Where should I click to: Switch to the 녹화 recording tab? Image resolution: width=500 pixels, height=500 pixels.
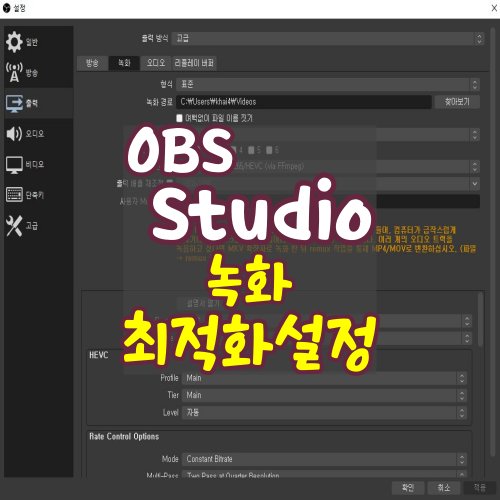point(124,63)
